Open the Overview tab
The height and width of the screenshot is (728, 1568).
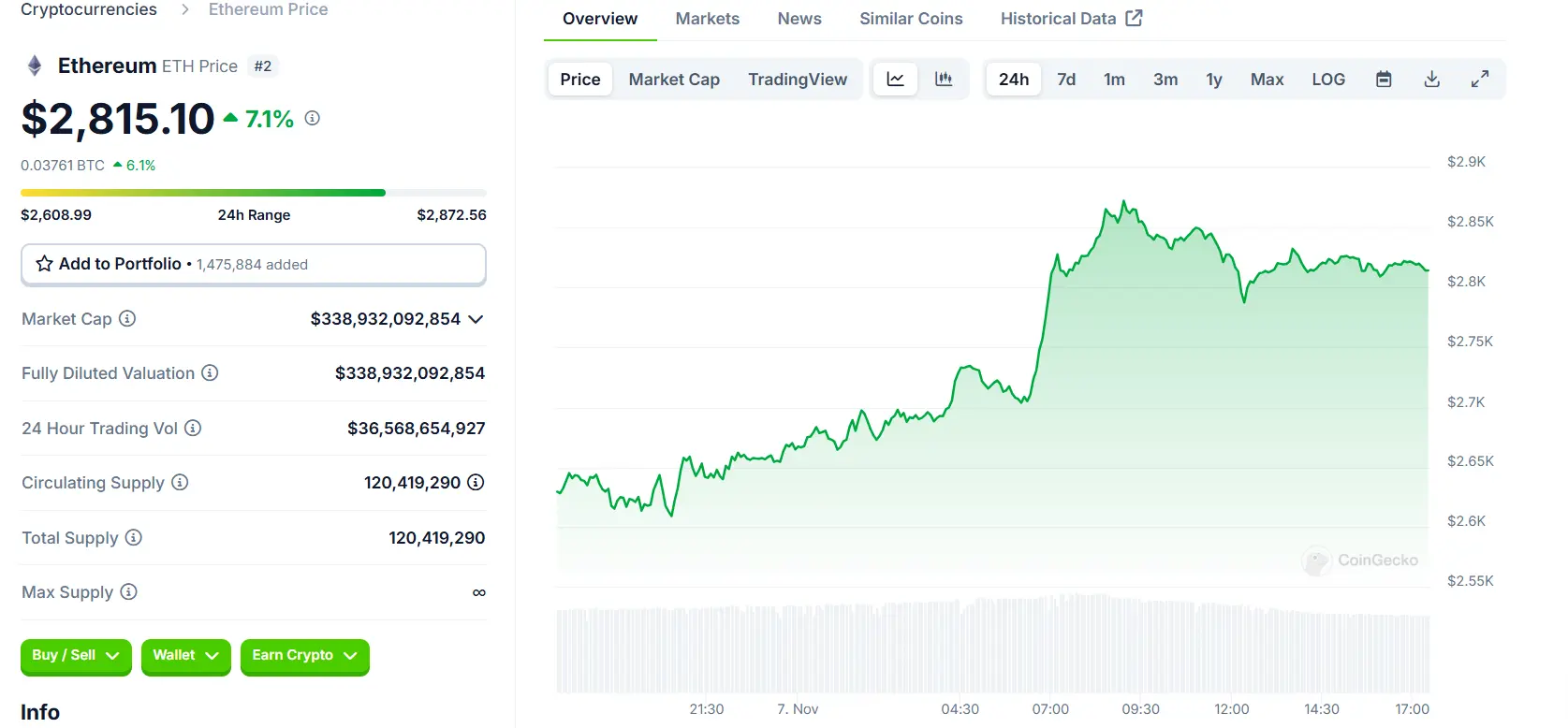600,19
